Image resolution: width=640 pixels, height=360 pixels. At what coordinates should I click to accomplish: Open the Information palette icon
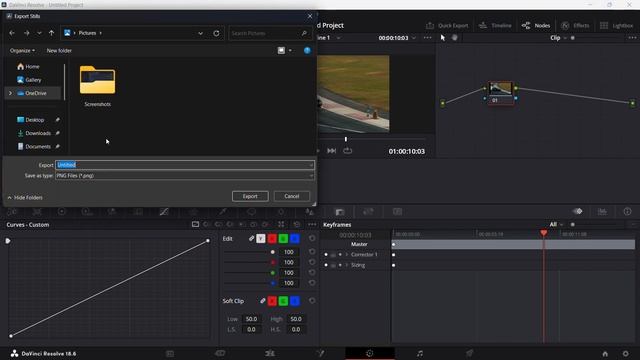click(627, 211)
